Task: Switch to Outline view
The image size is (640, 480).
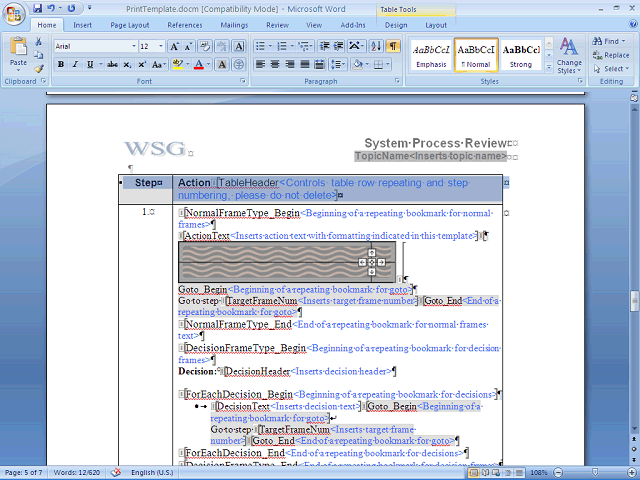Action: coord(507,473)
